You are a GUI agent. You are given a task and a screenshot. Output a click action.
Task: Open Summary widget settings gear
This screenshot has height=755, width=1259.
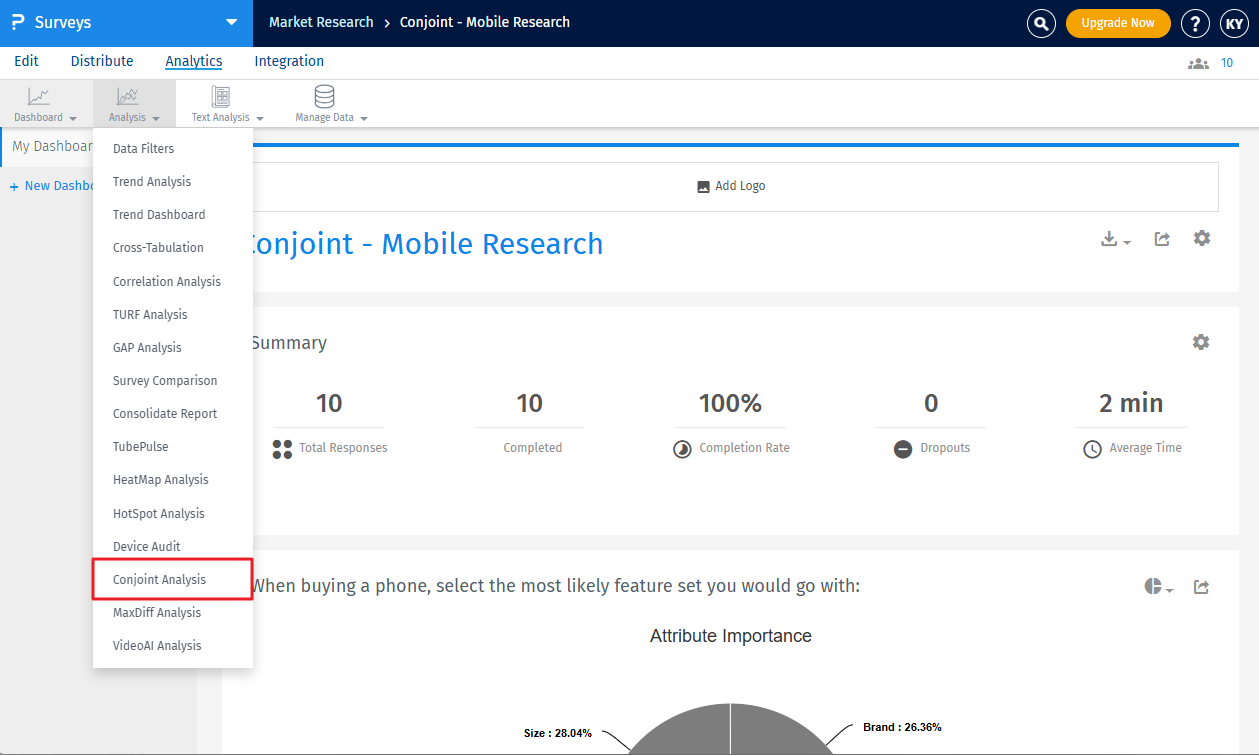click(1200, 342)
